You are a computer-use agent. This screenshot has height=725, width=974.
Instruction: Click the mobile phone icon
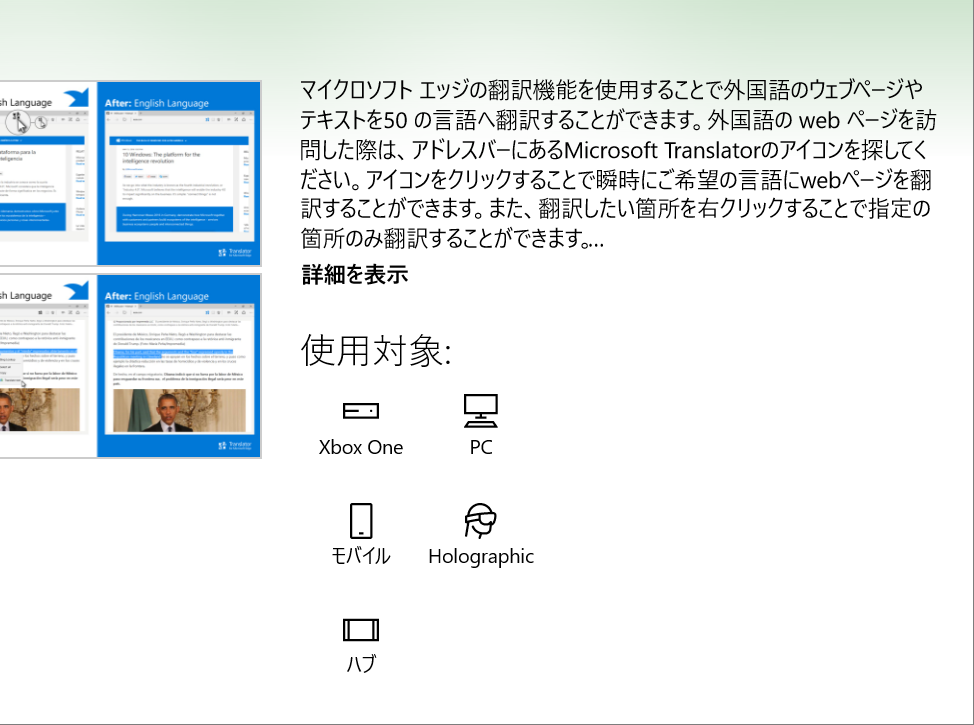pos(361,521)
